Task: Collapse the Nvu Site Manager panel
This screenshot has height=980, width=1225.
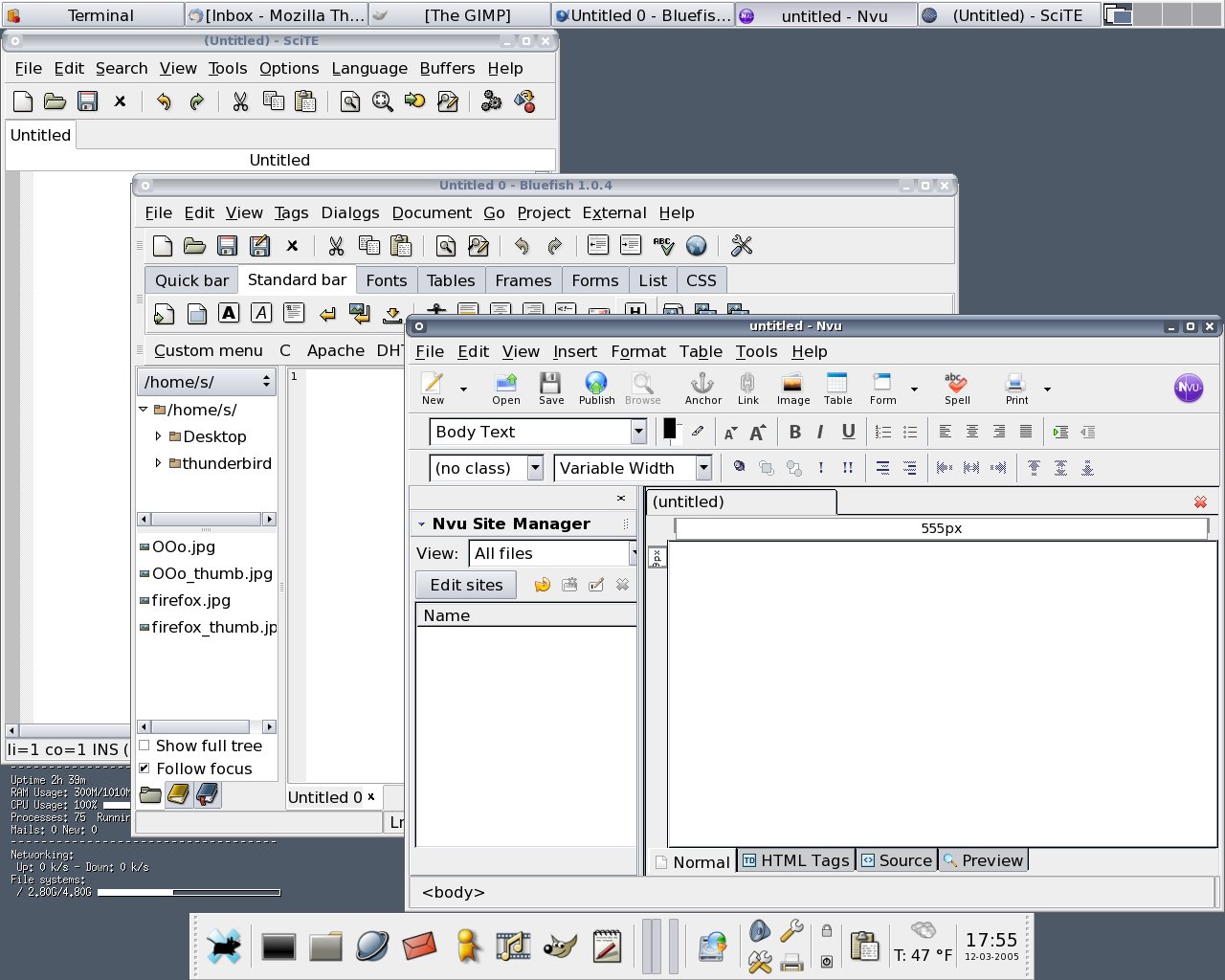Action: [x=421, y=524]
